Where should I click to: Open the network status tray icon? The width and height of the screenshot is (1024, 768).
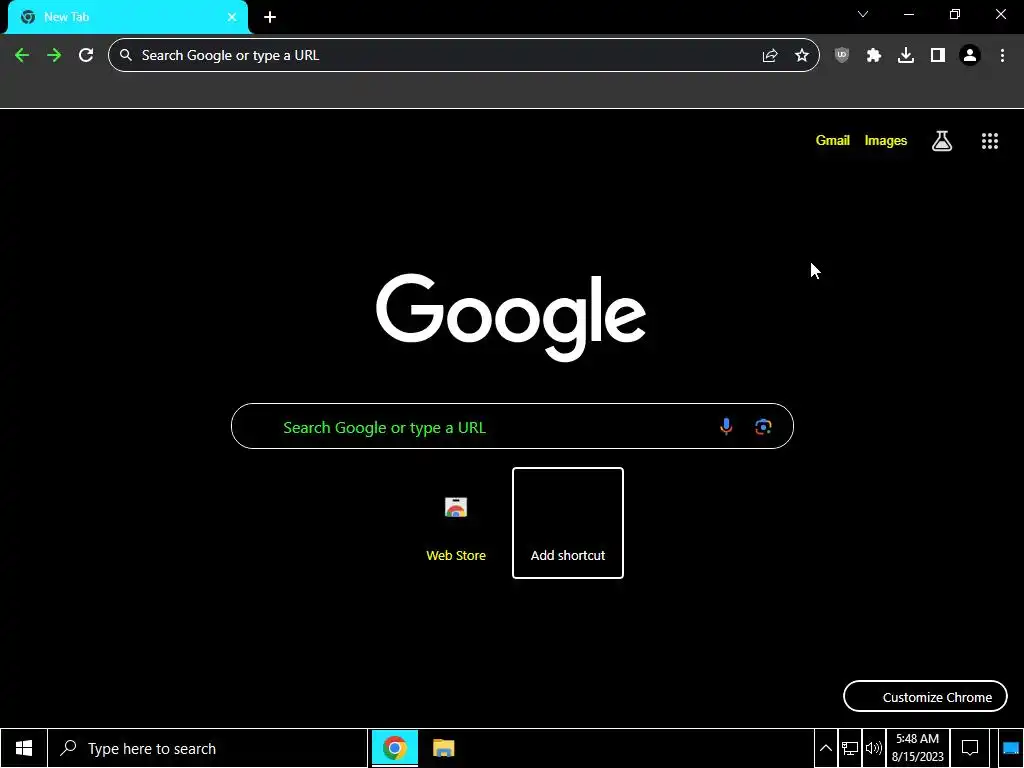pyautogui.click(x=850, y=748)
